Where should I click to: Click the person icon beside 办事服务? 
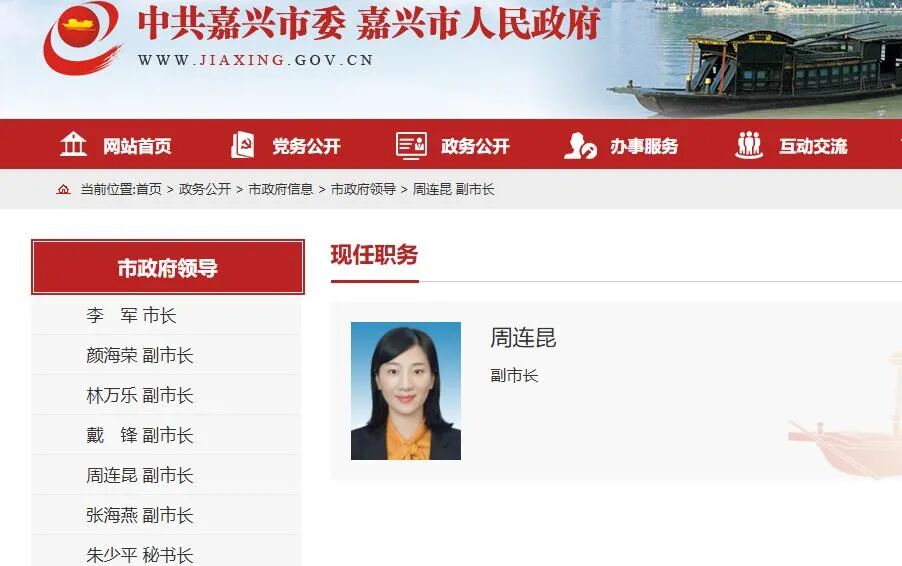(x=579, y=146)
